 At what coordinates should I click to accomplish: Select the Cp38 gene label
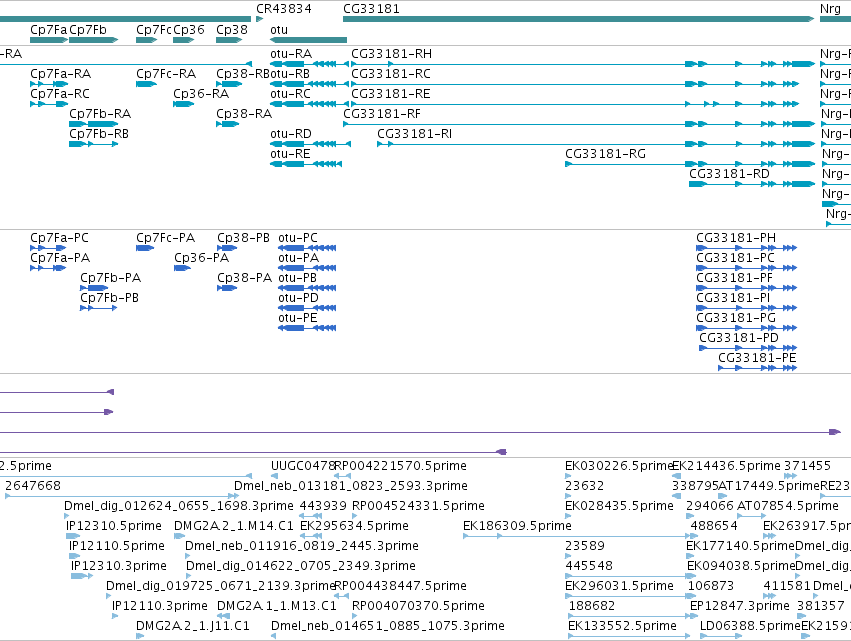(x=232, y=30)
